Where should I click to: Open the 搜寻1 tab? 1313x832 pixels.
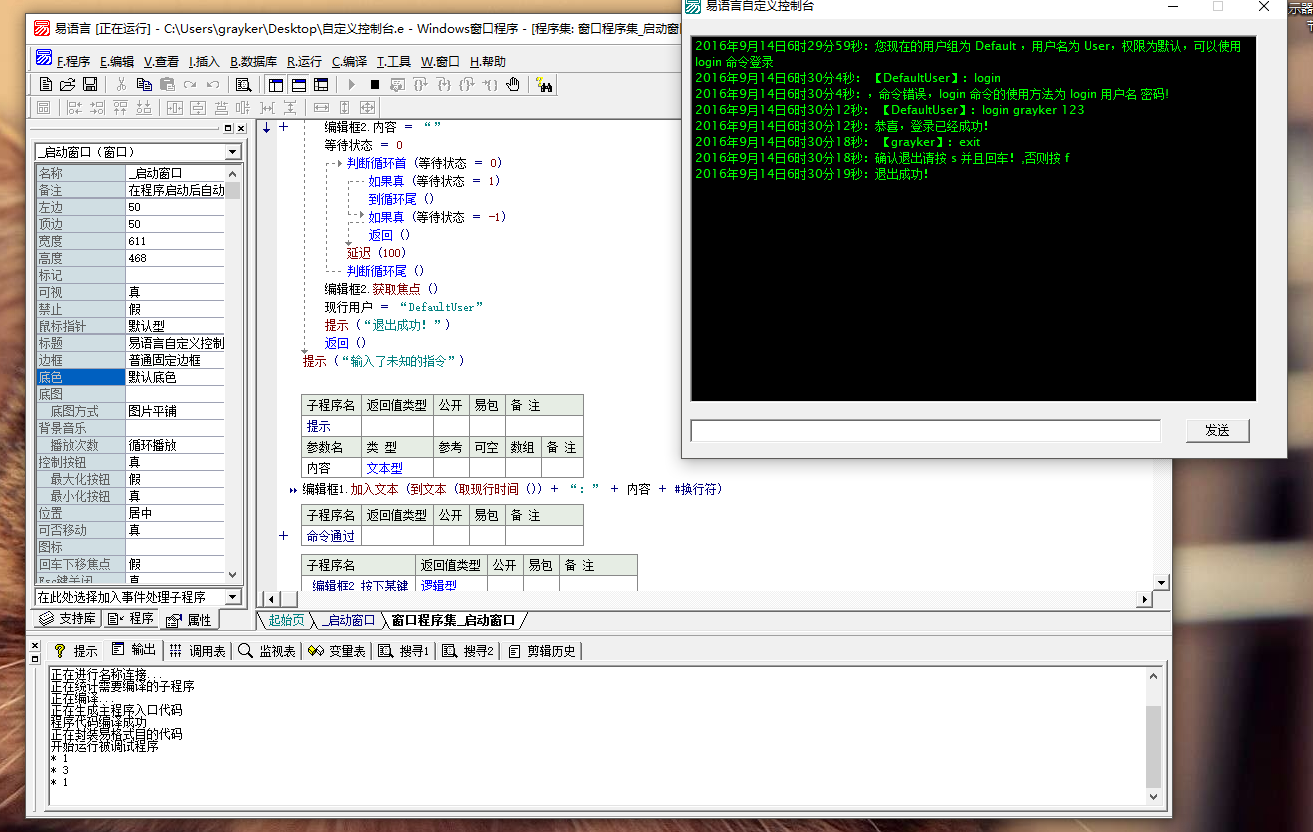(403, 651)
